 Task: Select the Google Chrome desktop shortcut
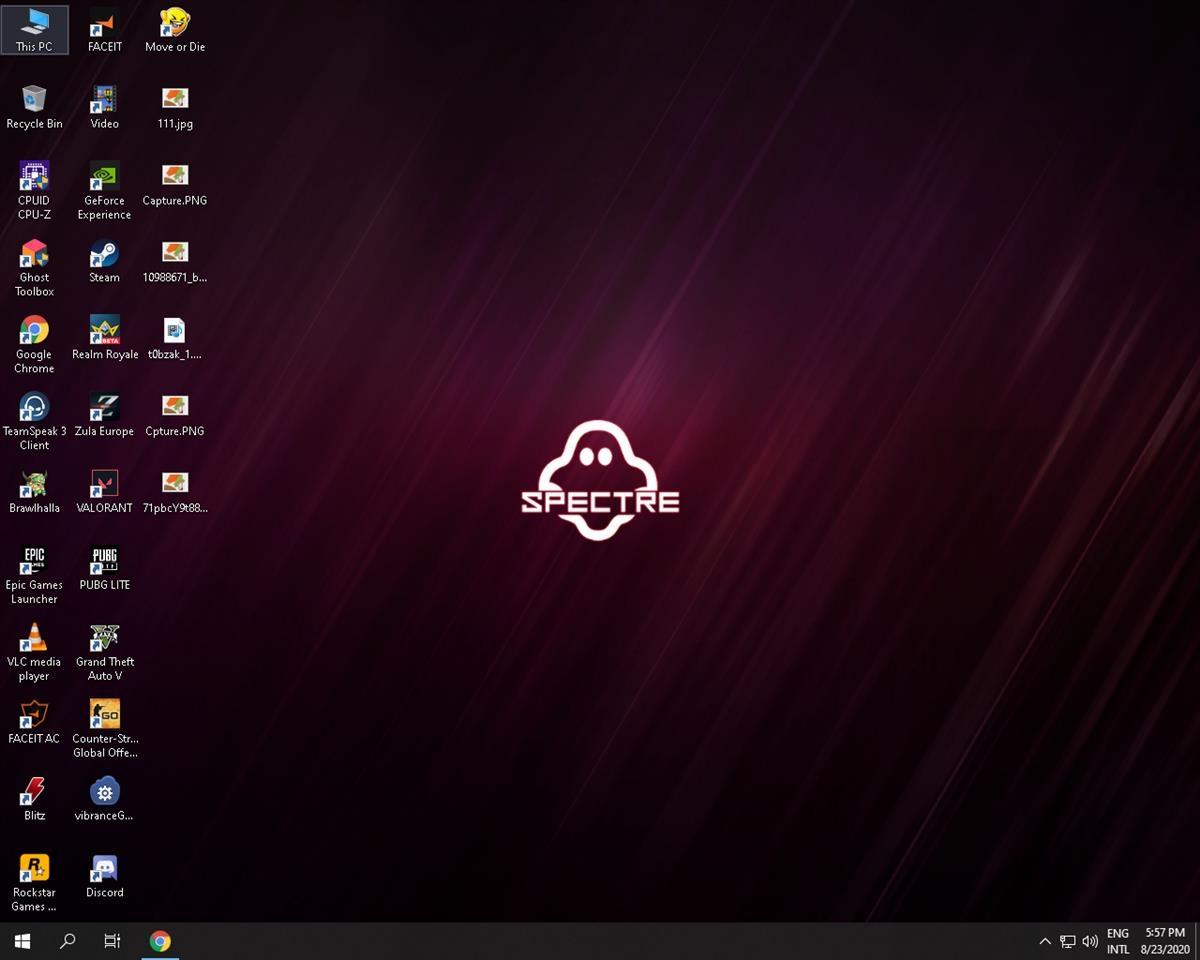[x=34, y=344]
